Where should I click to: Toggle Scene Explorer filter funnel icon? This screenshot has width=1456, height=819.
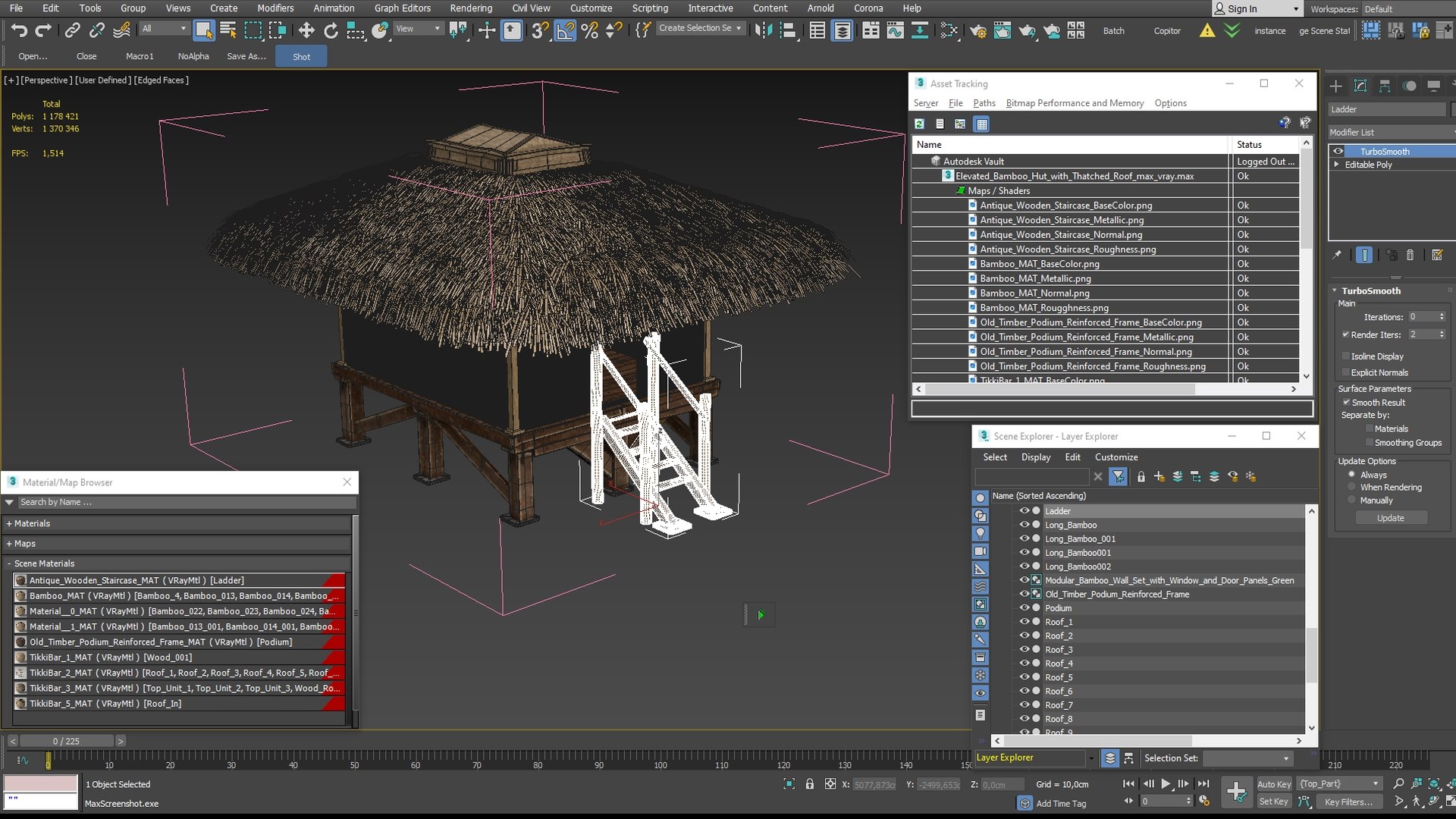(1118, 476)
